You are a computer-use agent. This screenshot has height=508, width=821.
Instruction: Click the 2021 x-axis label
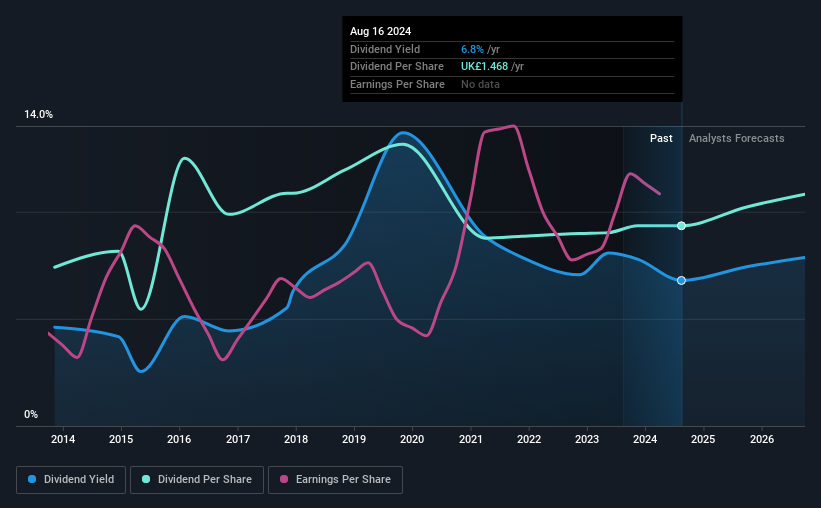point(471,439)
